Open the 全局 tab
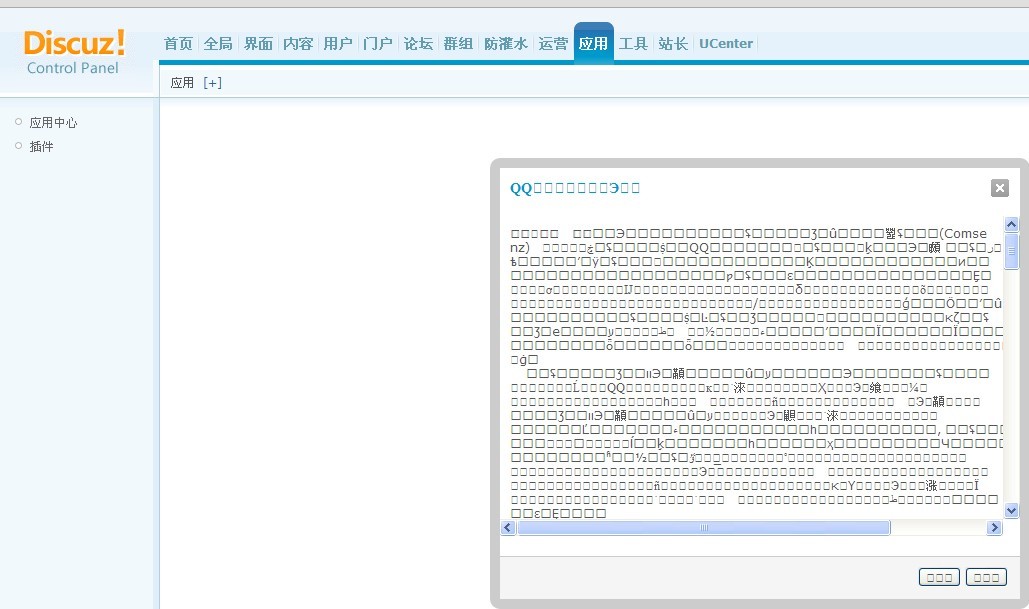This screenshot has width=1029, height=609. tap(218, 43)
